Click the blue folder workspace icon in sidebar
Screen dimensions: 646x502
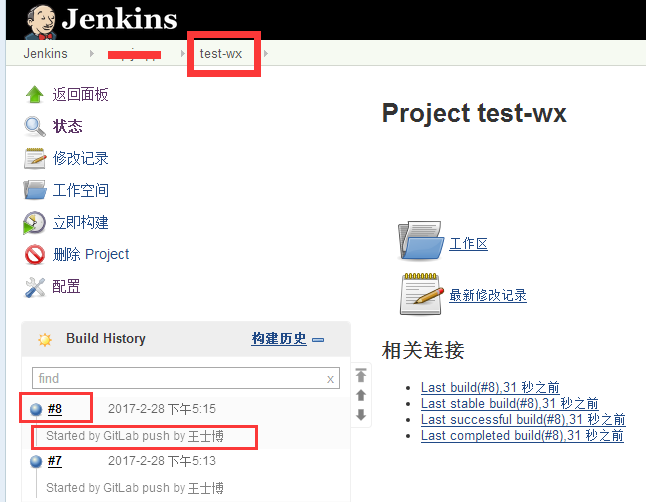coord(35,190)
